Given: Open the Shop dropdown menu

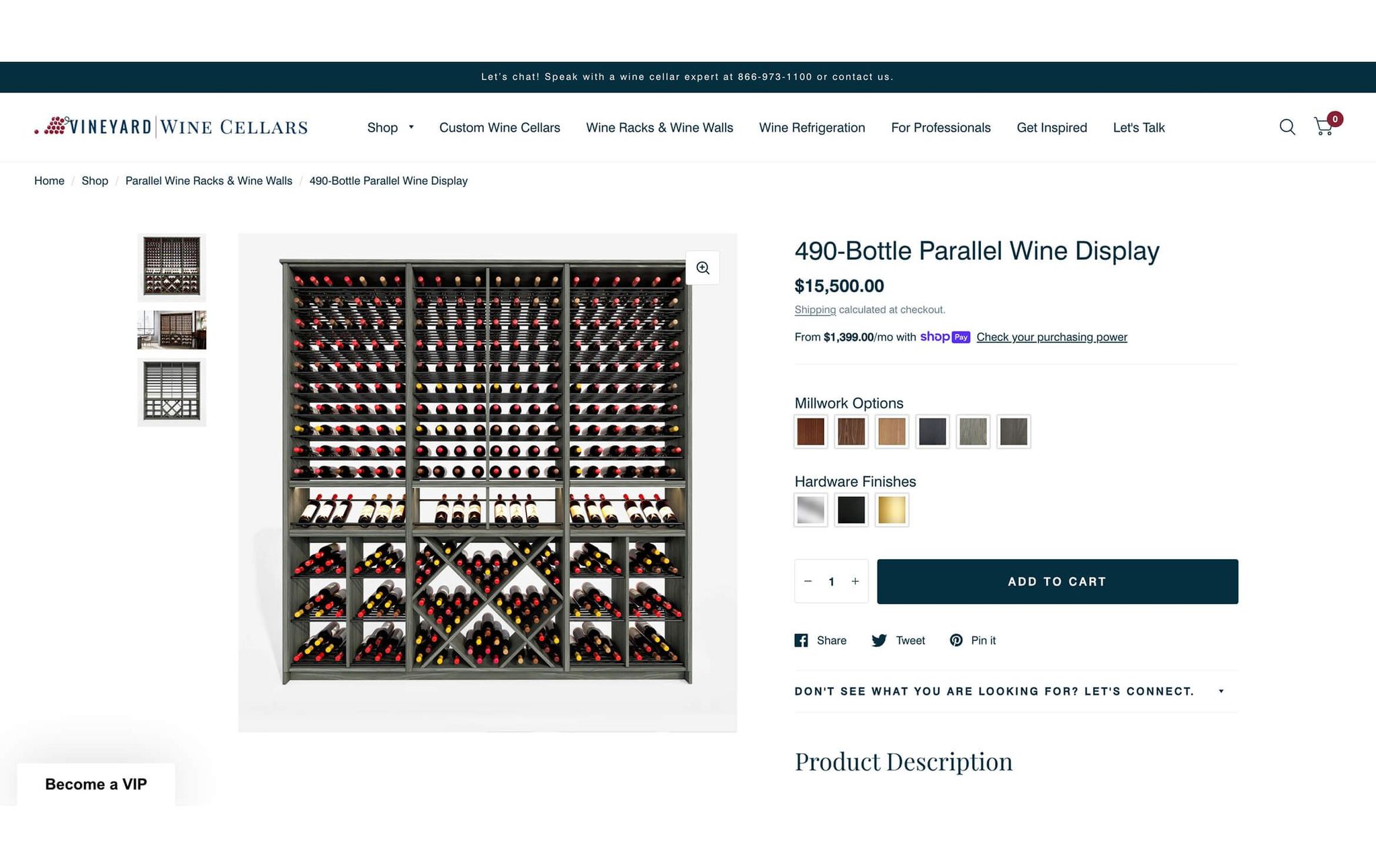Looking at the screenshot, I should (x=390, y=127).
